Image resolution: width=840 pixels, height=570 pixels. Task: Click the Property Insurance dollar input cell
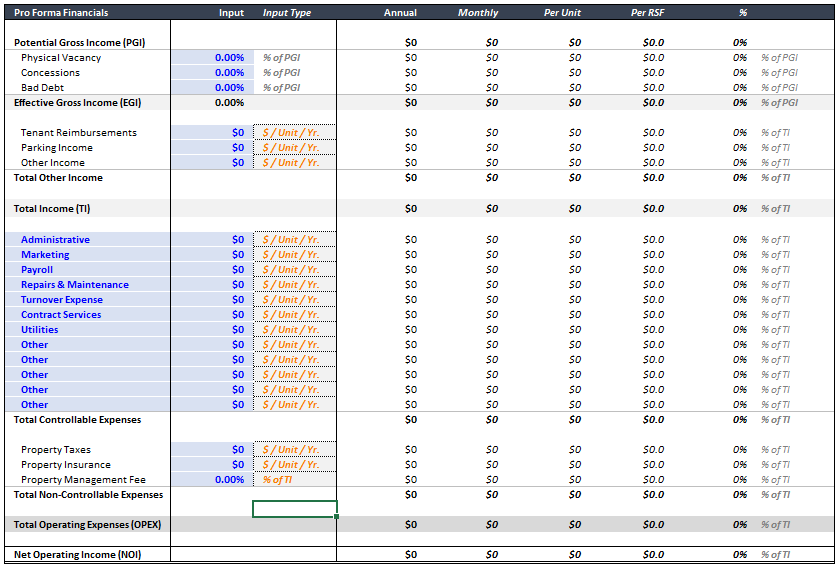coord(212,464)
